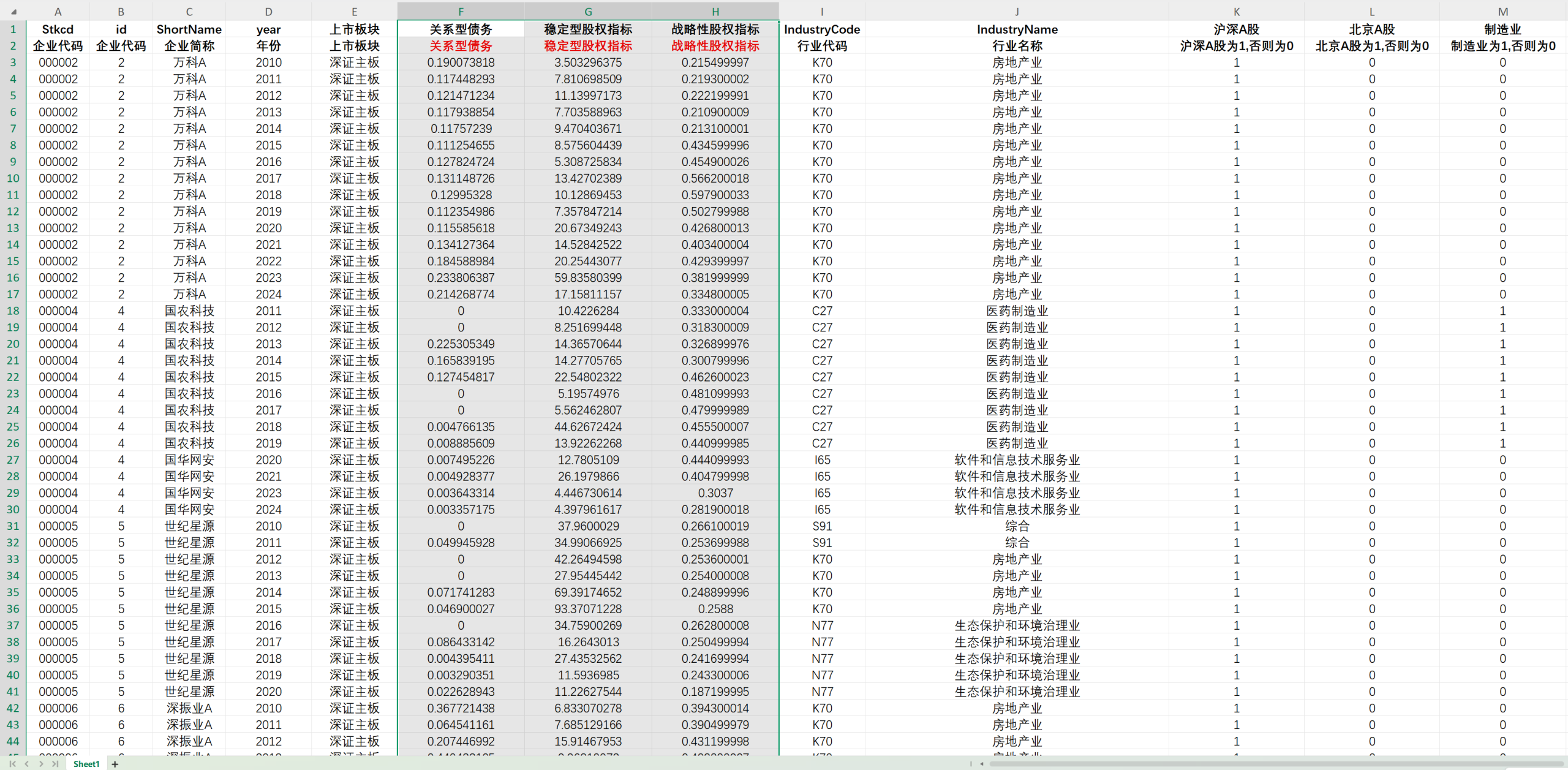Click the select-all corner triangle
This screenshot has width=1568, height=770.
[13, 12]
